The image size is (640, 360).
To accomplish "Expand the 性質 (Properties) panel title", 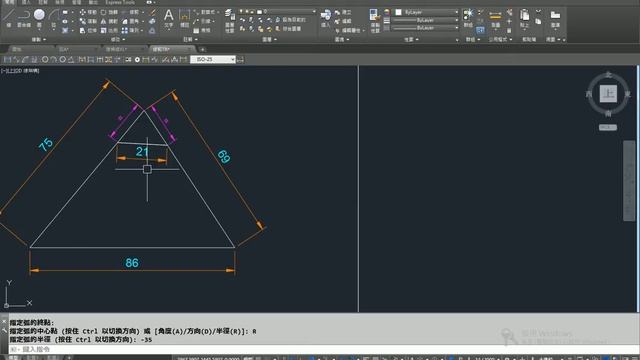I will click(x=411, y=40).
